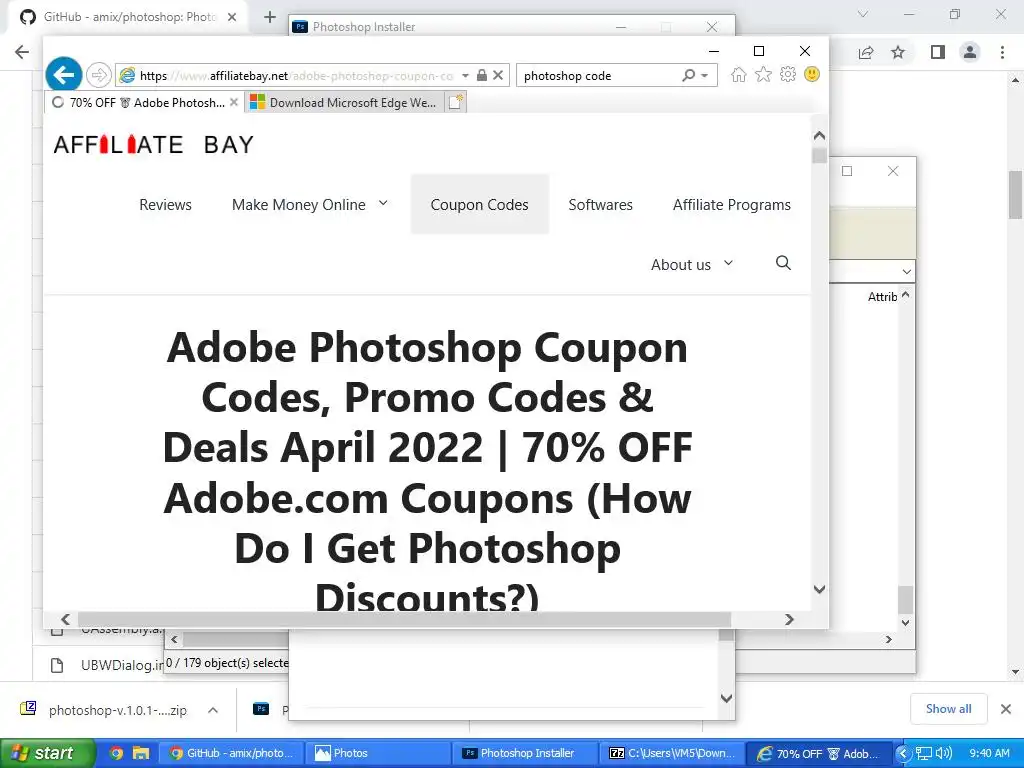Open the Chrome tab search chevron

click(863, 14)
